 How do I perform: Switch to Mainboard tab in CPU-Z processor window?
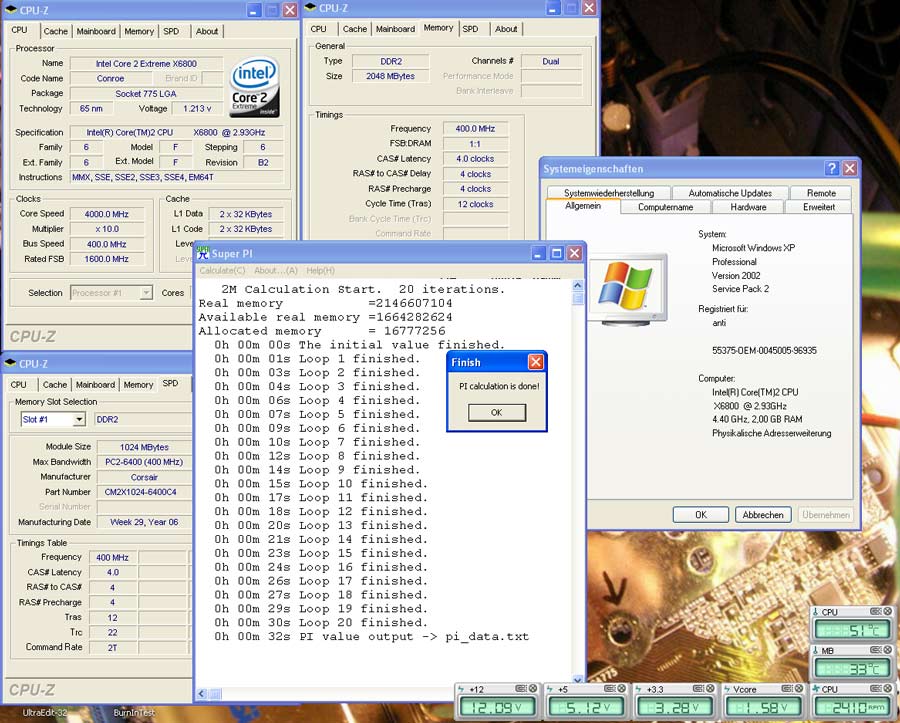click(x=96, y=32)
